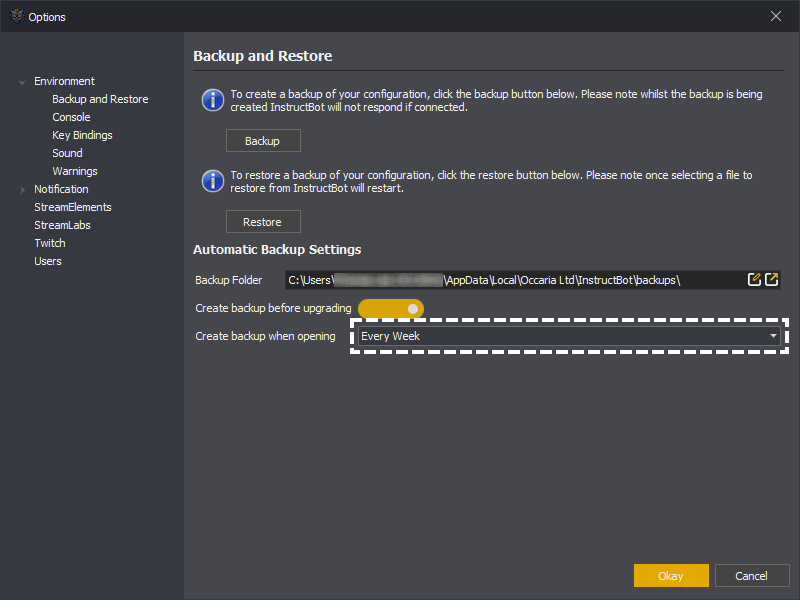Click the info icon beside backup instructions

tap(213, 100)
